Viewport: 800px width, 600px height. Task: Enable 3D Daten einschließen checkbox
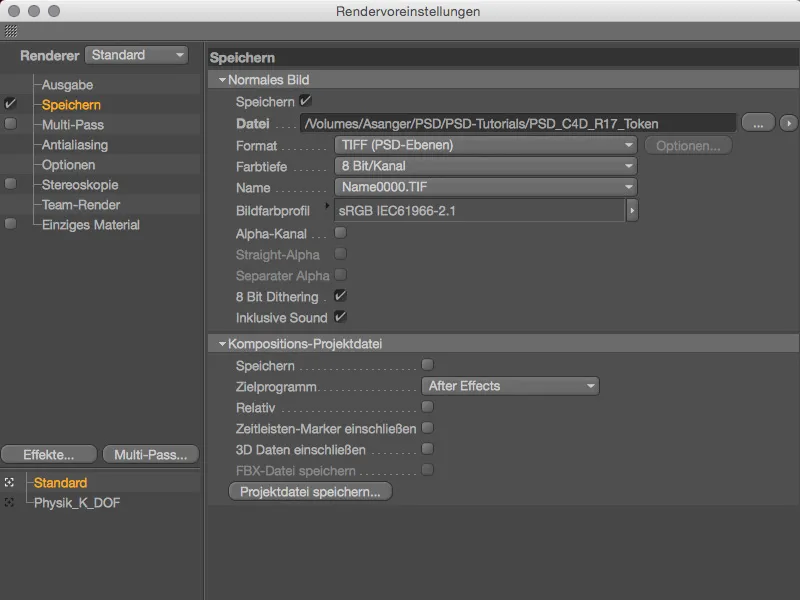pyautogui.click(x=428, y=448)
